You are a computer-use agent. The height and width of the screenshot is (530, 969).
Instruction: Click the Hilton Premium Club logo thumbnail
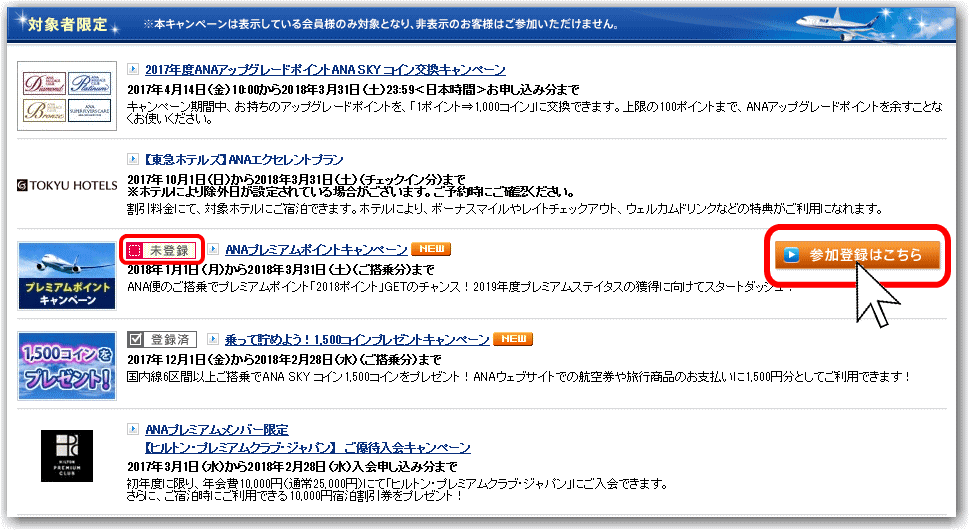[x=67, y=456]
